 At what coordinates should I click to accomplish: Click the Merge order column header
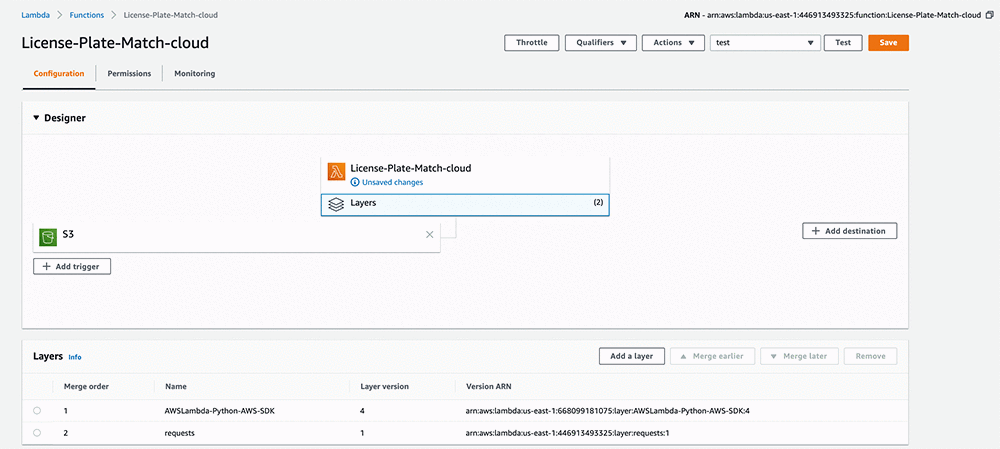pos(84,386)
